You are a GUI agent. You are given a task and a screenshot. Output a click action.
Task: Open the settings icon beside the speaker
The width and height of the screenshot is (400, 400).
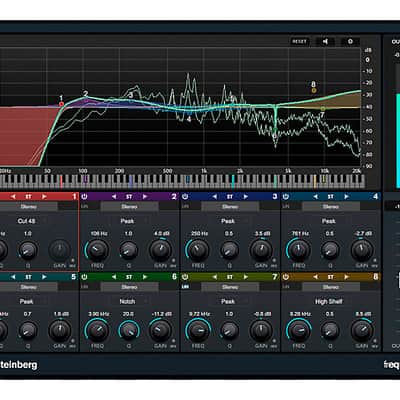(x=350, y=41)
